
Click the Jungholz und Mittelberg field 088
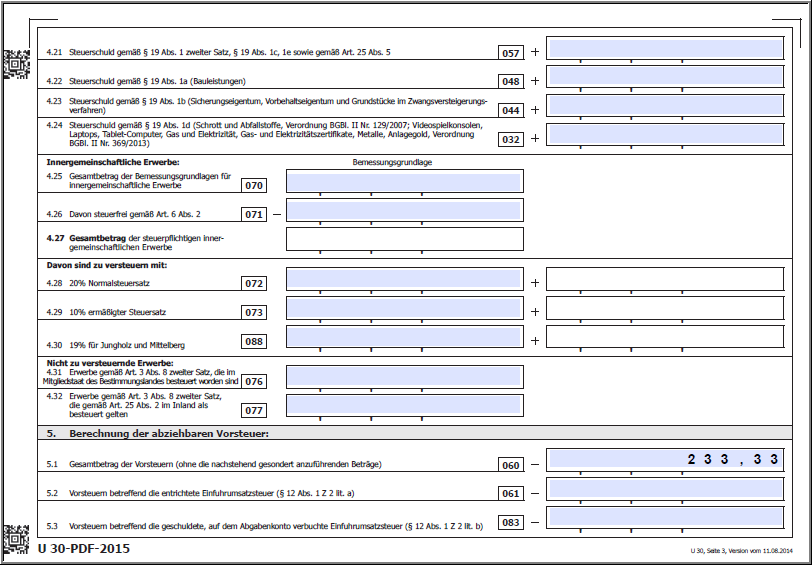(x=404, y=338)
